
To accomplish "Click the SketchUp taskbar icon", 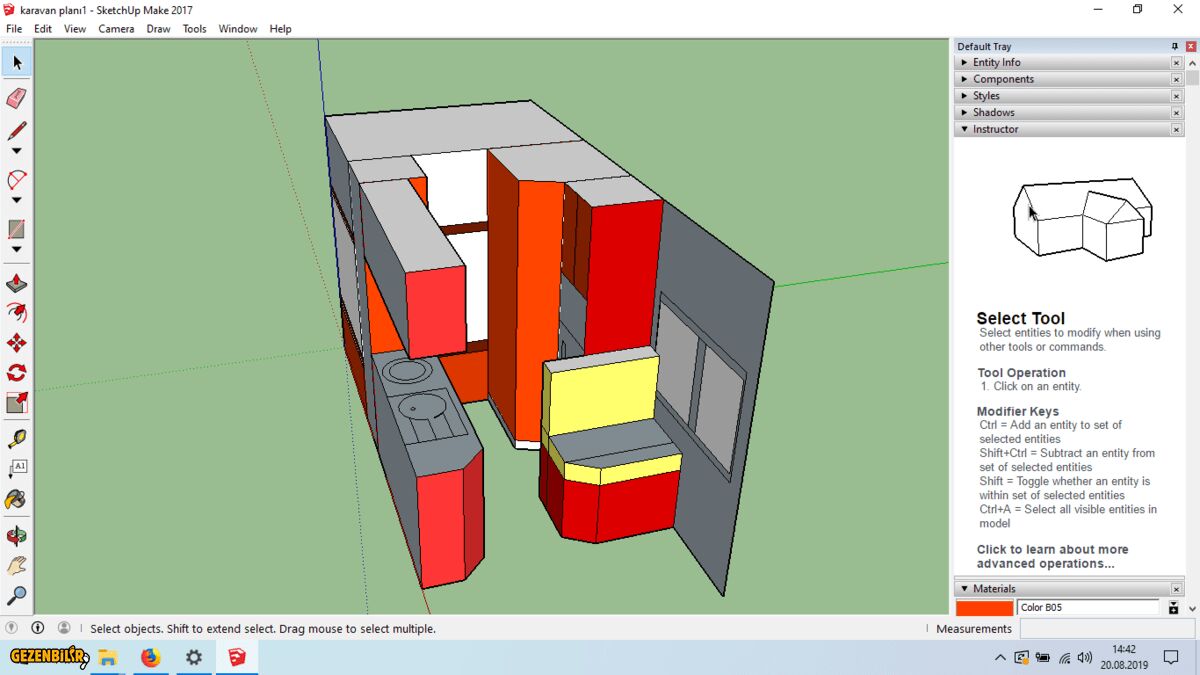I will pyautogui.click(x=237, y=657).
